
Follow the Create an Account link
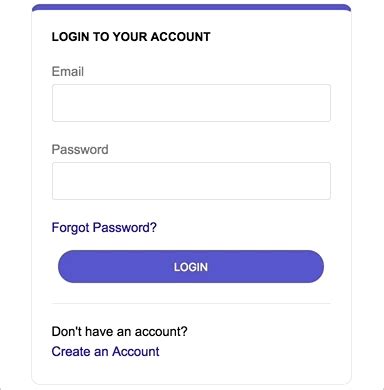click(x=105, y=352)
